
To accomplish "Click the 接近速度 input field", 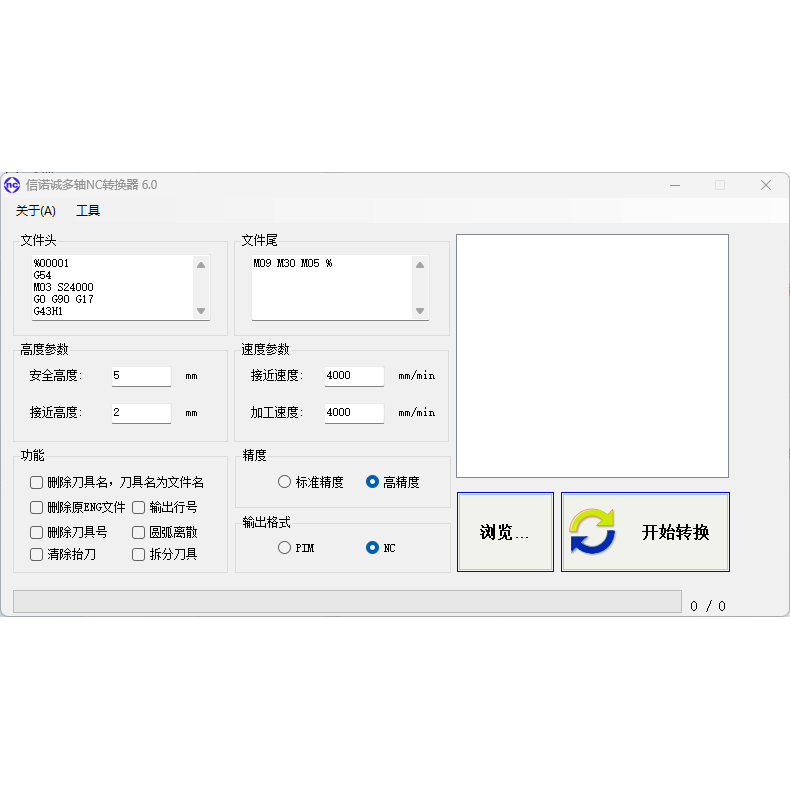I will coord(354,376).
